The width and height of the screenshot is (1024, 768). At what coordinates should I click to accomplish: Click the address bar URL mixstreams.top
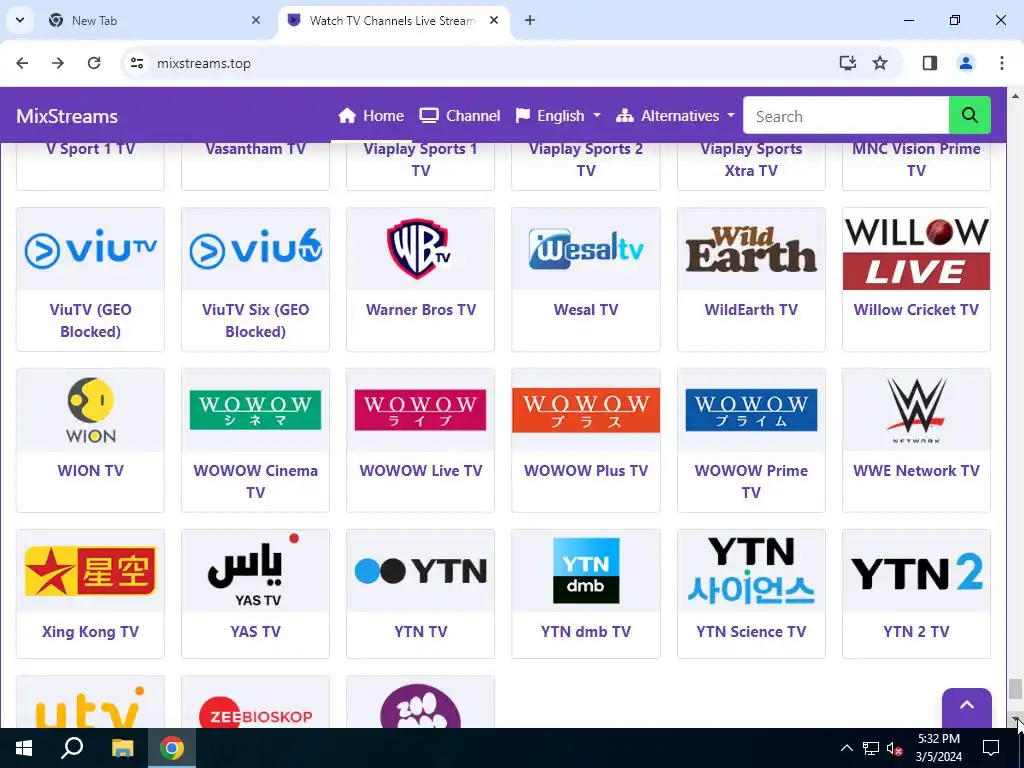point(204,63)
